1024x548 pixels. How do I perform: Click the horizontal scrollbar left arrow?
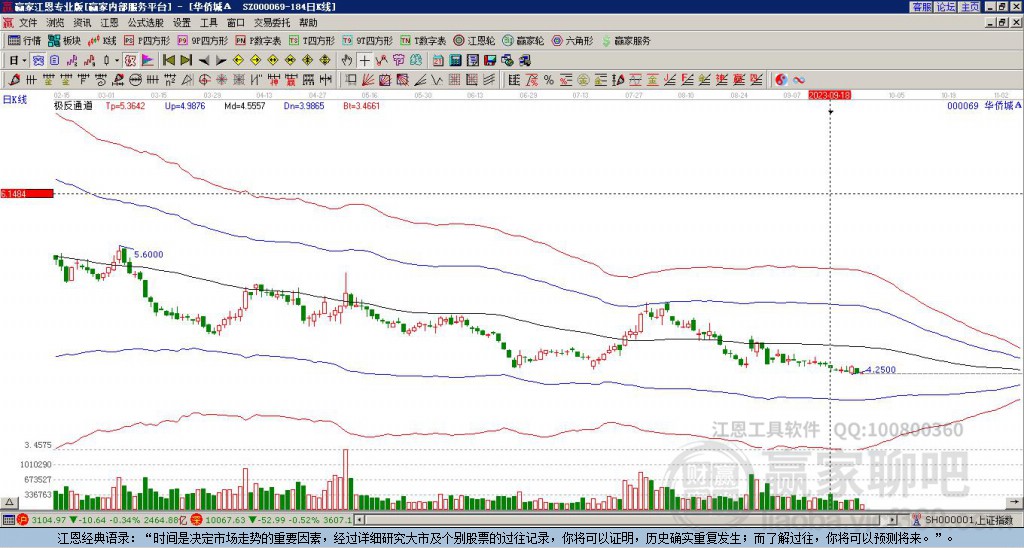[359, 520]
